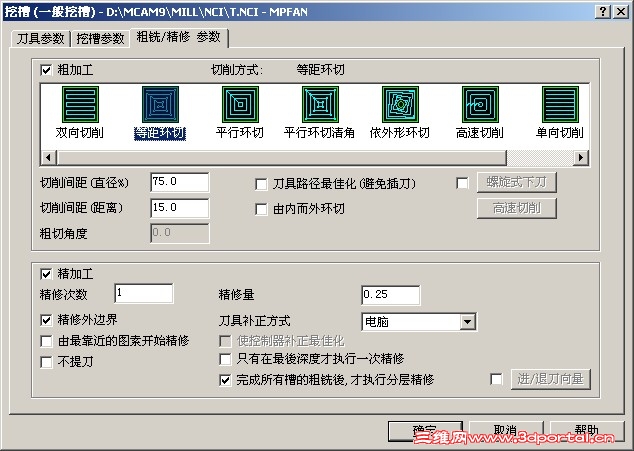Switch to the 挖槽参数 tab
This screenshot has height=451, width=634.
point(100,39)
